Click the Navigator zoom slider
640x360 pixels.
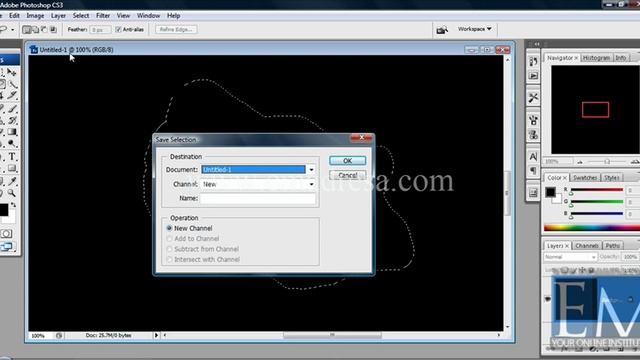[607, 162]
